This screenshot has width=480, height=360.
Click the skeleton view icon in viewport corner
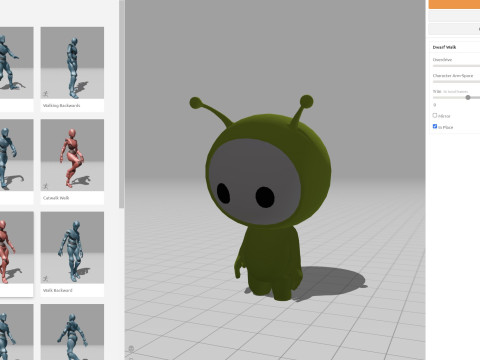[131, 349]
